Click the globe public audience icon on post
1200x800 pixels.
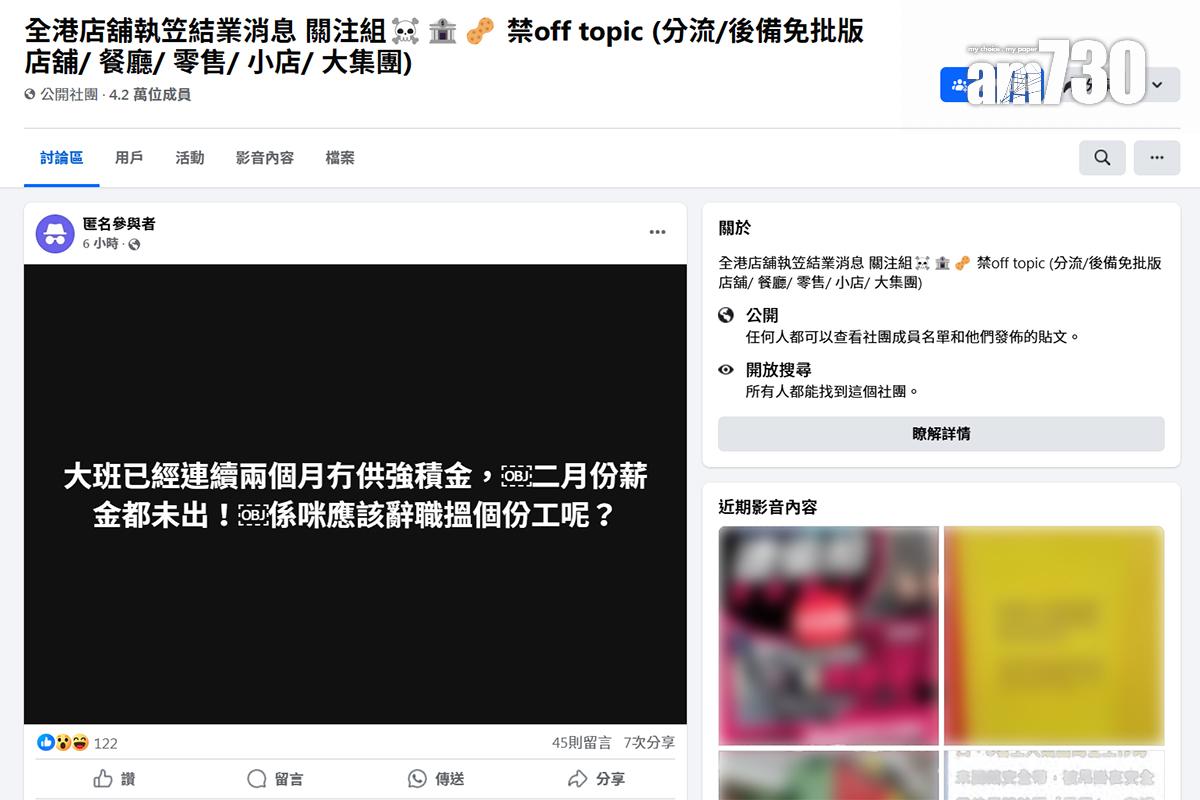tap(134, 244)
